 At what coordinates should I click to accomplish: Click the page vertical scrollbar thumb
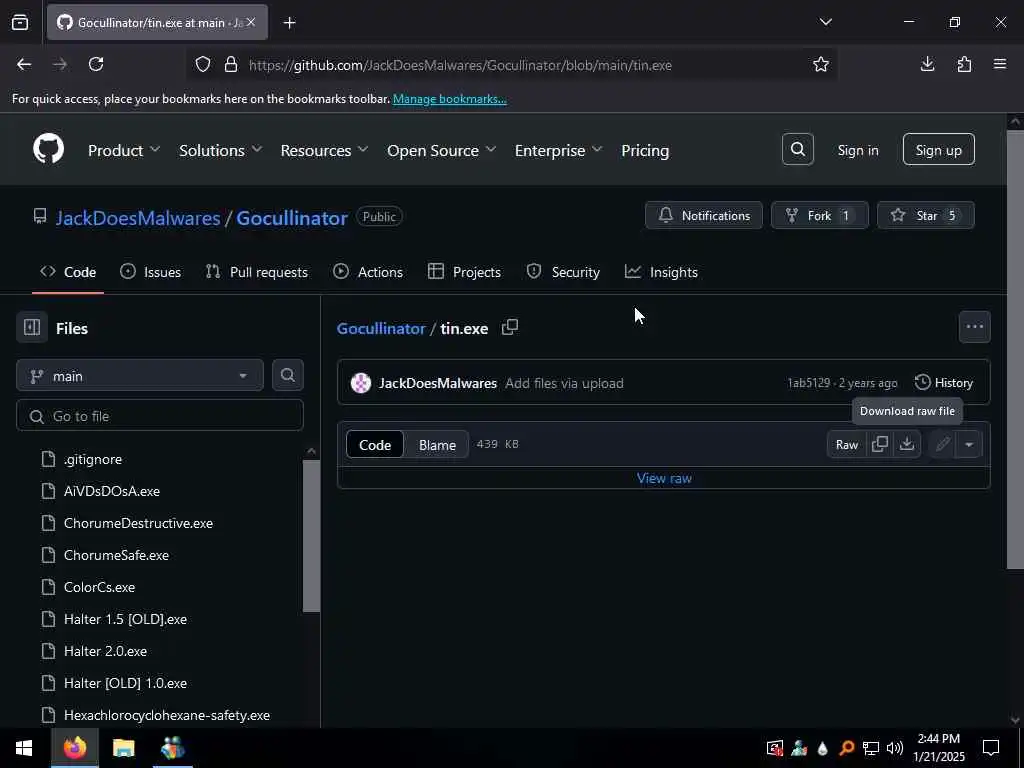(x=1015, y=349)
